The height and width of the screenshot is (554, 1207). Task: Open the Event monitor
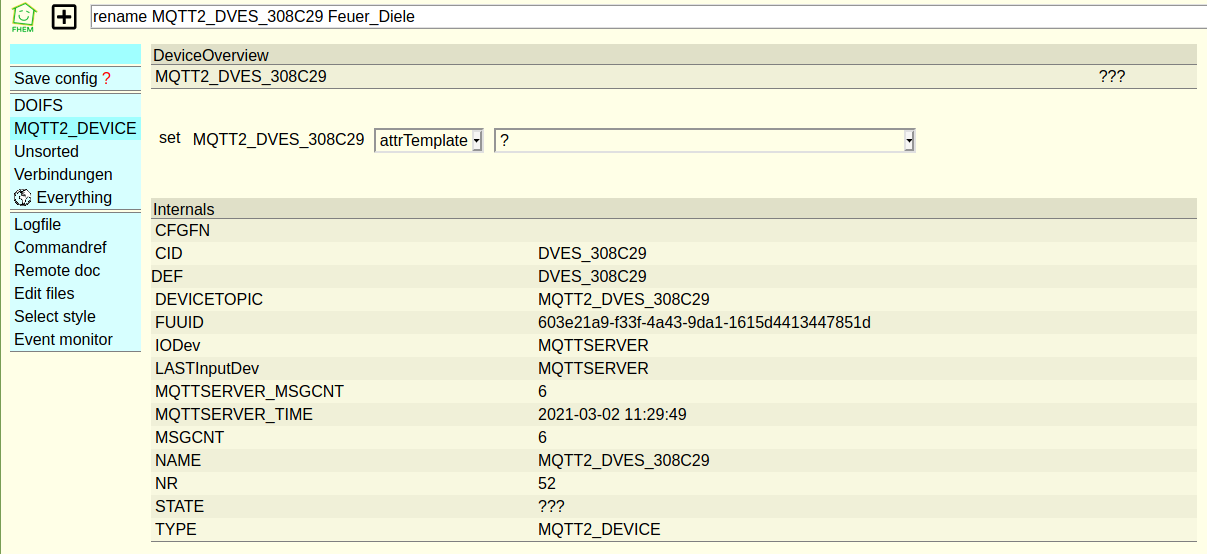click(x=63, y=339)
